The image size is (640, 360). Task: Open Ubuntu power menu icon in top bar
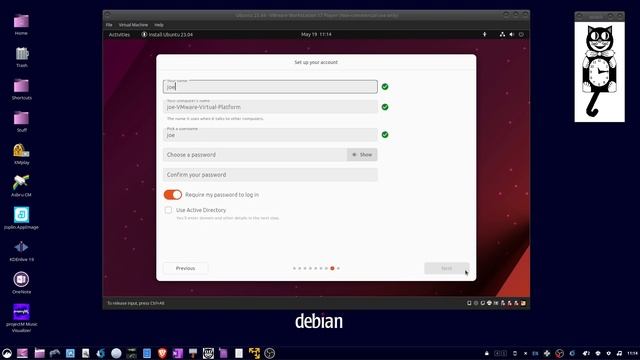pyautogui.click(x=521, y=35)
